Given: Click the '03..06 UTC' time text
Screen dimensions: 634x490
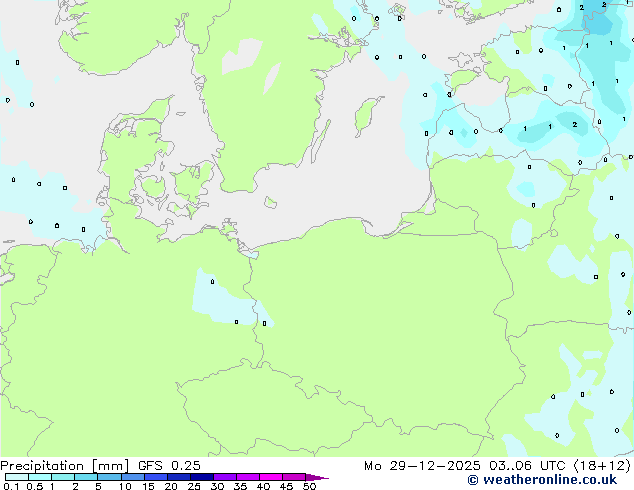Looking at the screenshot, I should [x=528, y=466].
